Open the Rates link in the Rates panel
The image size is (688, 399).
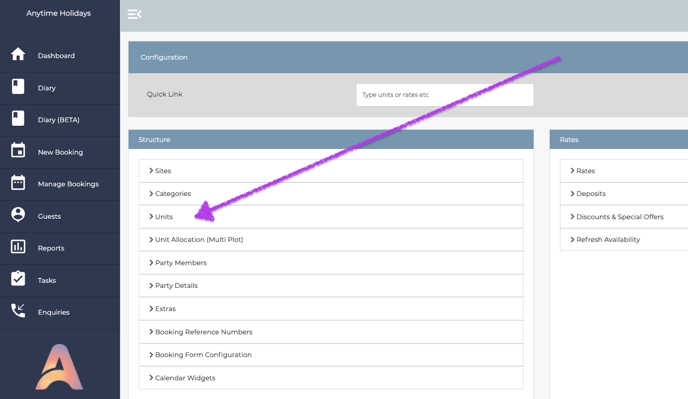[x=585, y=171]
